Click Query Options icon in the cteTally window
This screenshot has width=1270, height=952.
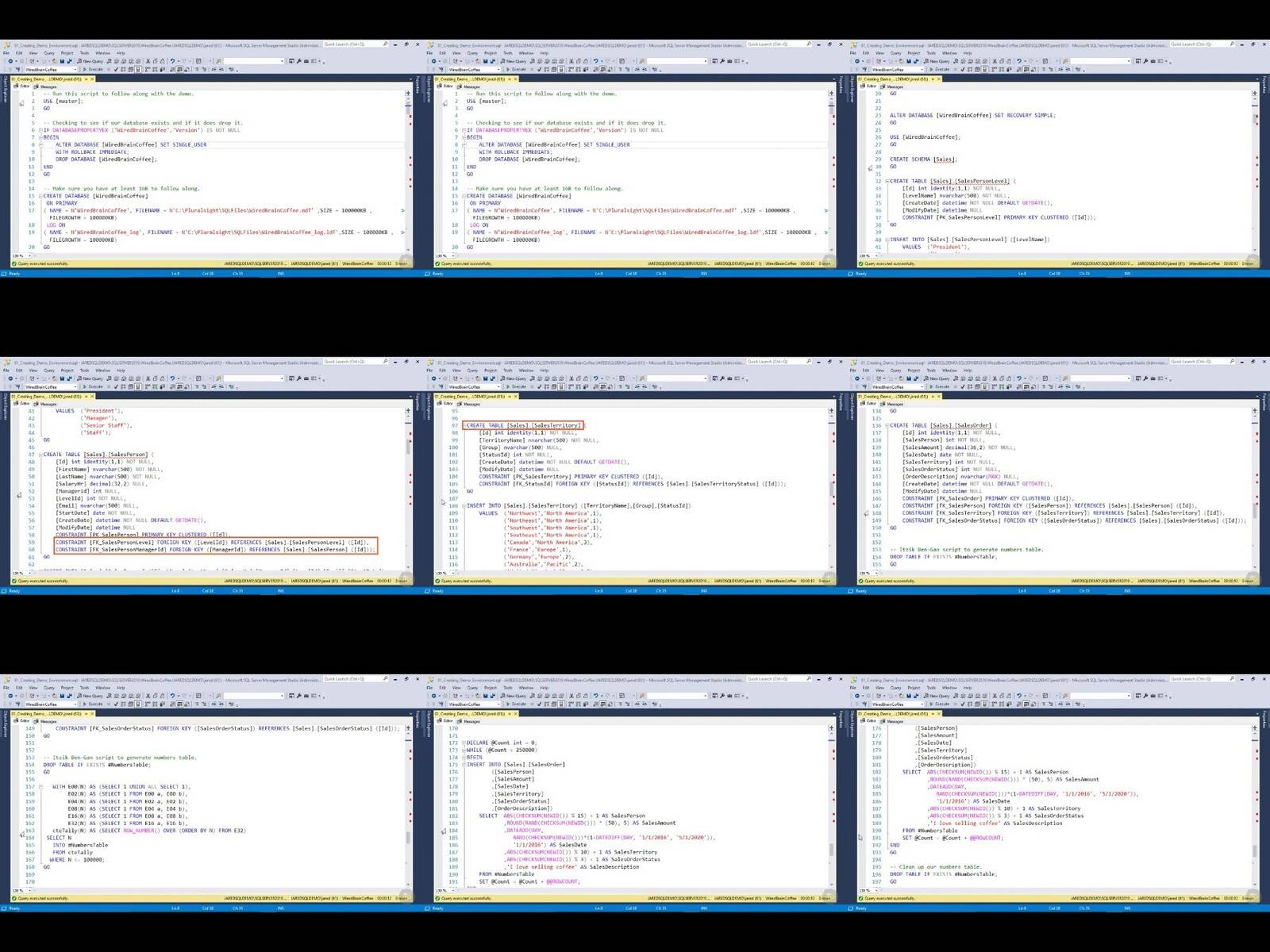(x=130, y=704)
